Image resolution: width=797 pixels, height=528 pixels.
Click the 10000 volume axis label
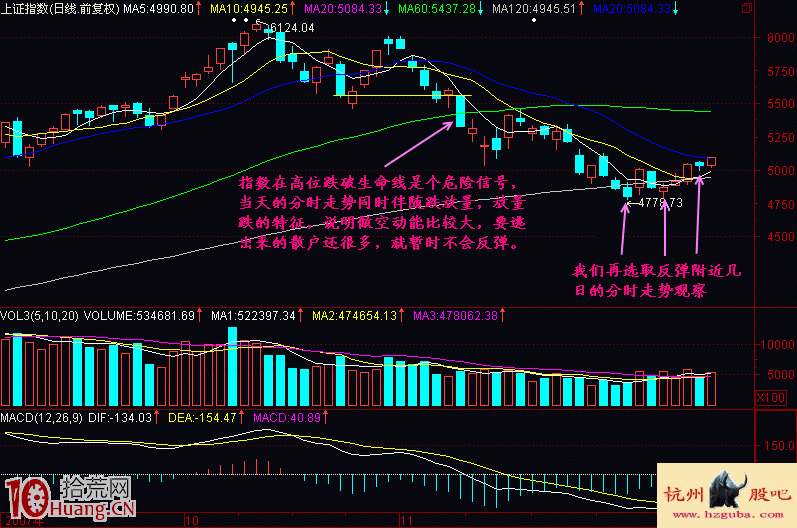(x=777, y=345)
